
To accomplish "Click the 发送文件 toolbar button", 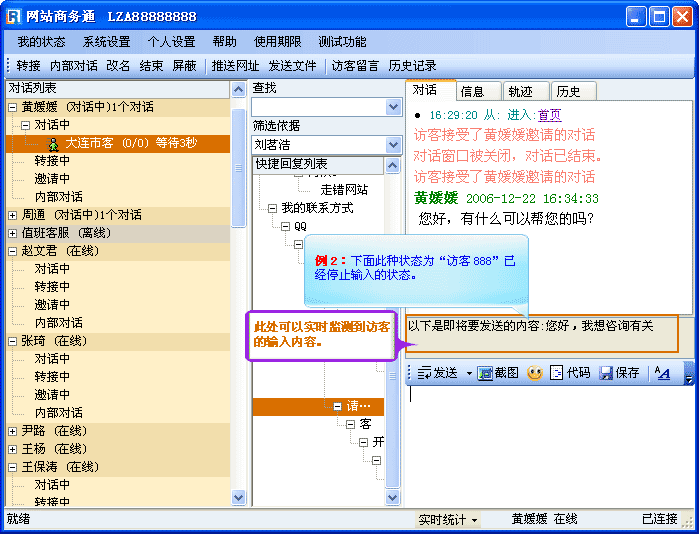I will 292,66.
